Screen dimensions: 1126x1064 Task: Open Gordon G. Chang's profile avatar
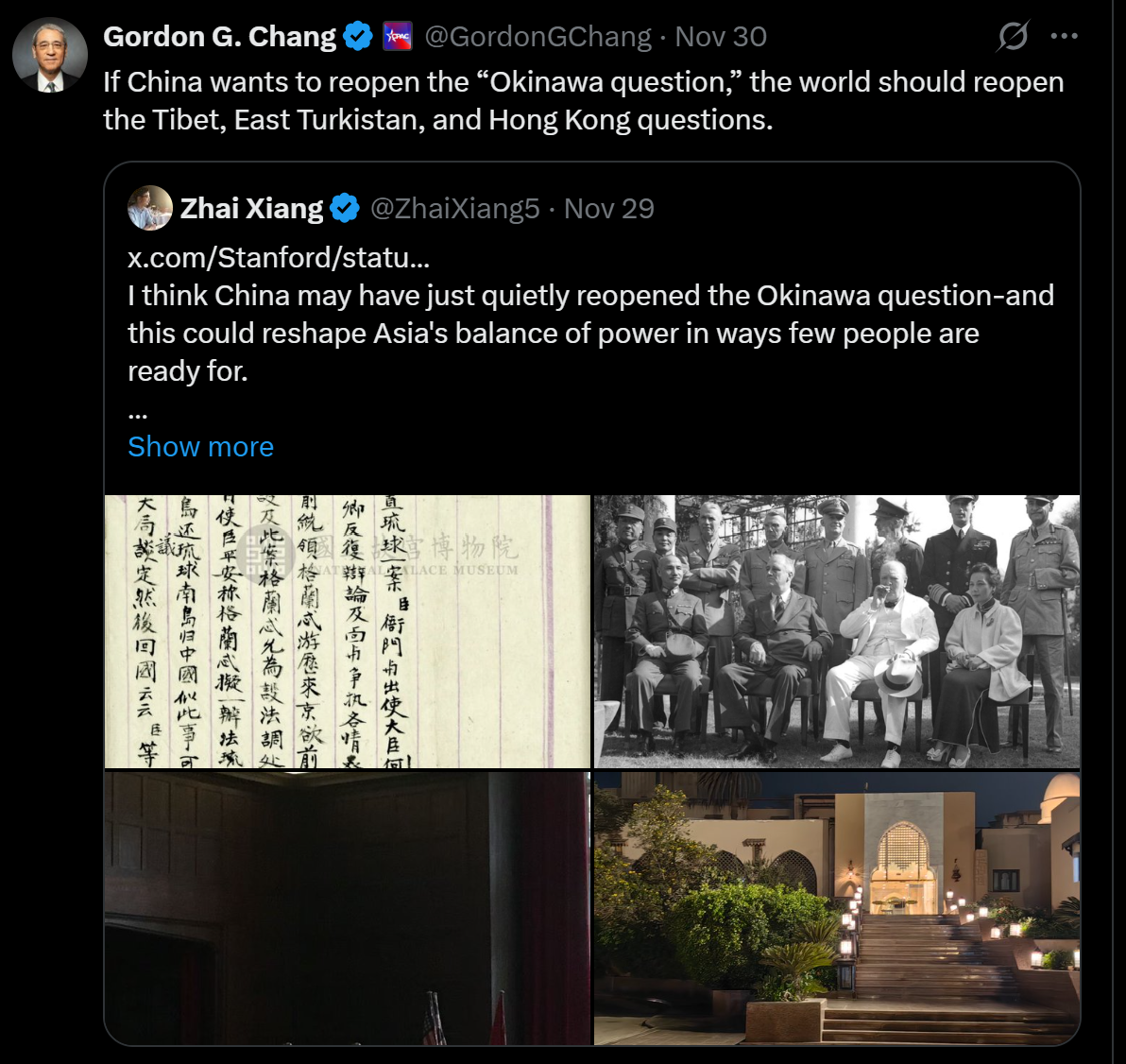[x=50, y=56]
